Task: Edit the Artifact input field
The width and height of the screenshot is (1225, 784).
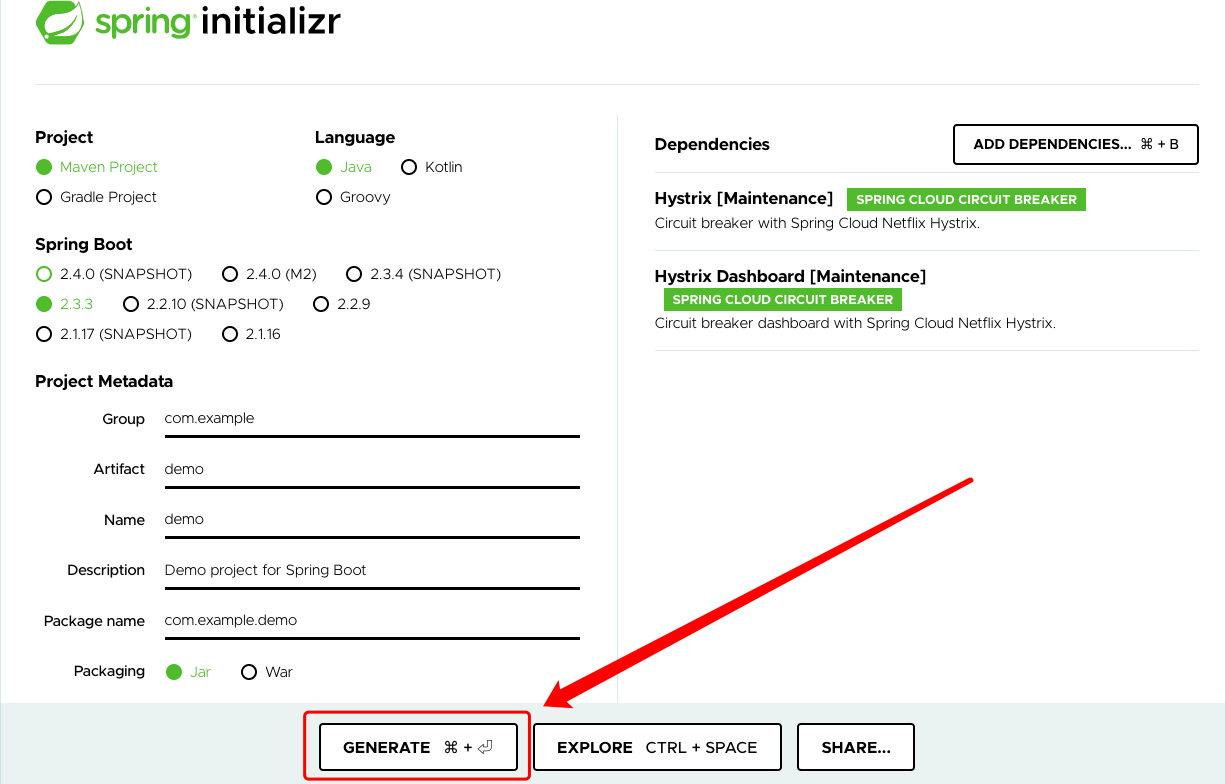Action: pyautogui.click(x=372, y=469)
